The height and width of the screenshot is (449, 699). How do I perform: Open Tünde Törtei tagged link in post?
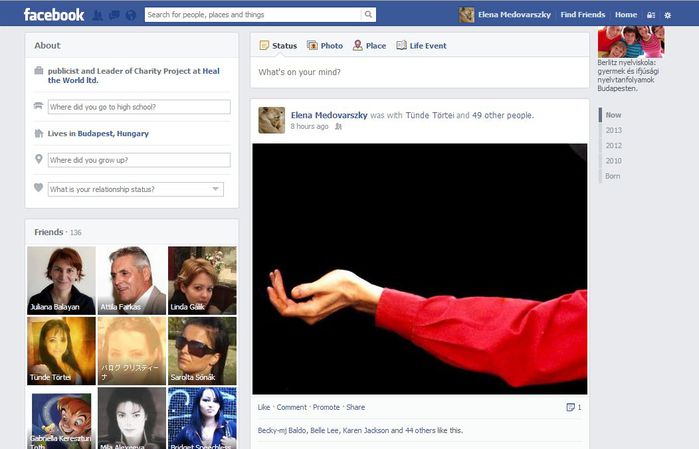click(430, 115)
